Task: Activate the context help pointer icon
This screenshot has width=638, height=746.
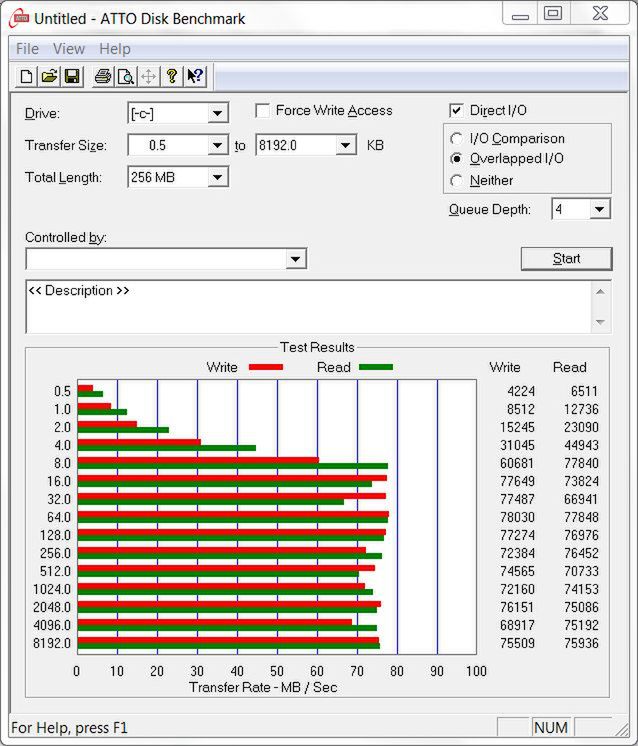Action: click(x=195, y=76)
